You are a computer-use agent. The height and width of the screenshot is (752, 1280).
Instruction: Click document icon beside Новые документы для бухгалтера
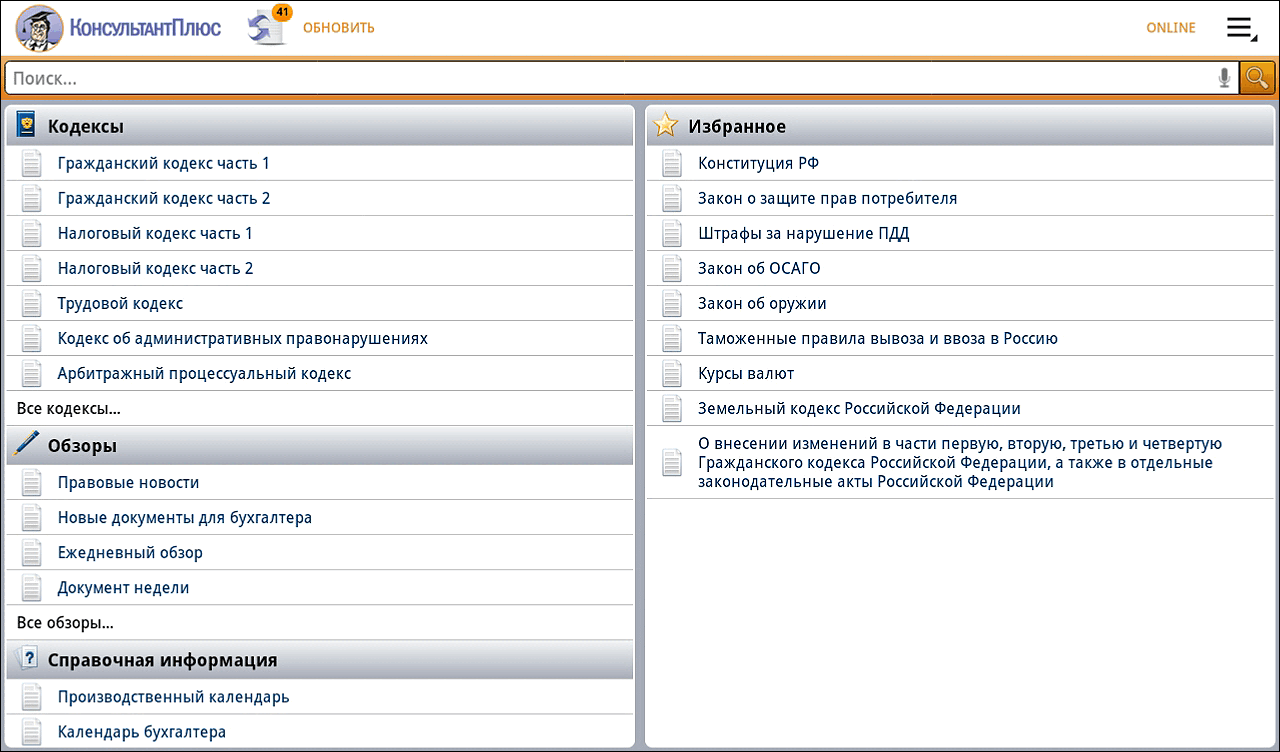[x=32, y=517]
